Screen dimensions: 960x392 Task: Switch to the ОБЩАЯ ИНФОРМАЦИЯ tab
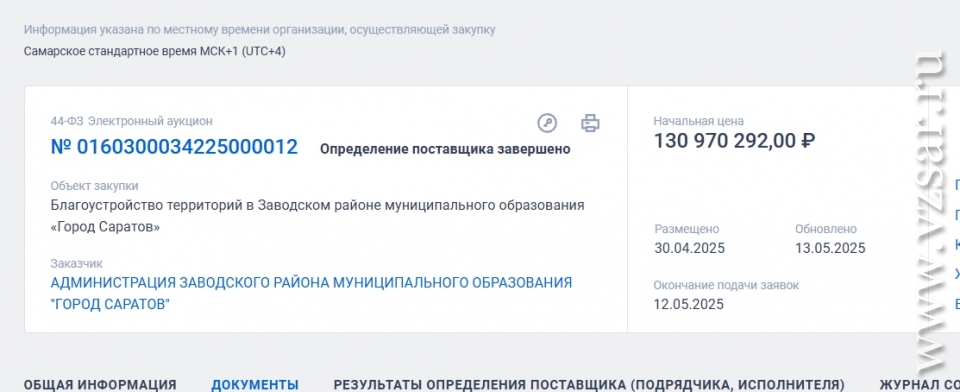(100, 385)
